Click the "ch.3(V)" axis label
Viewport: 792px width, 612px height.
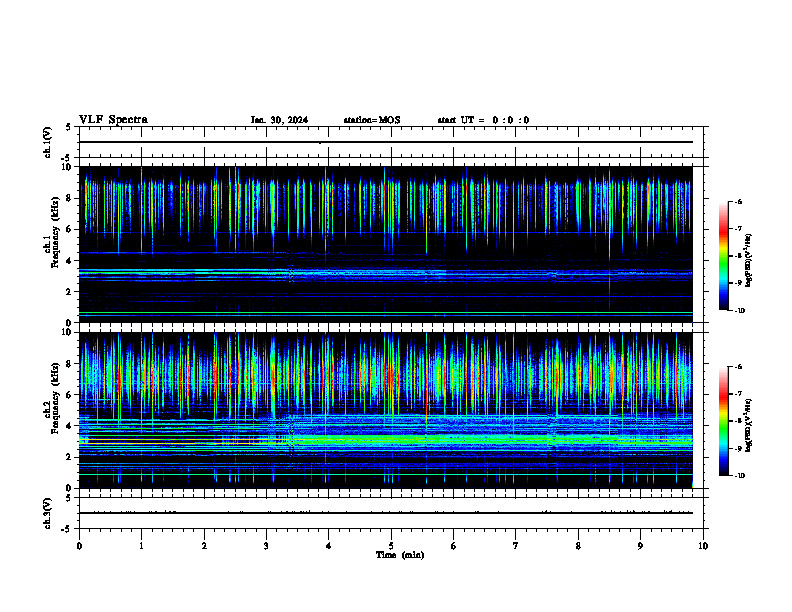coord(47,513)
